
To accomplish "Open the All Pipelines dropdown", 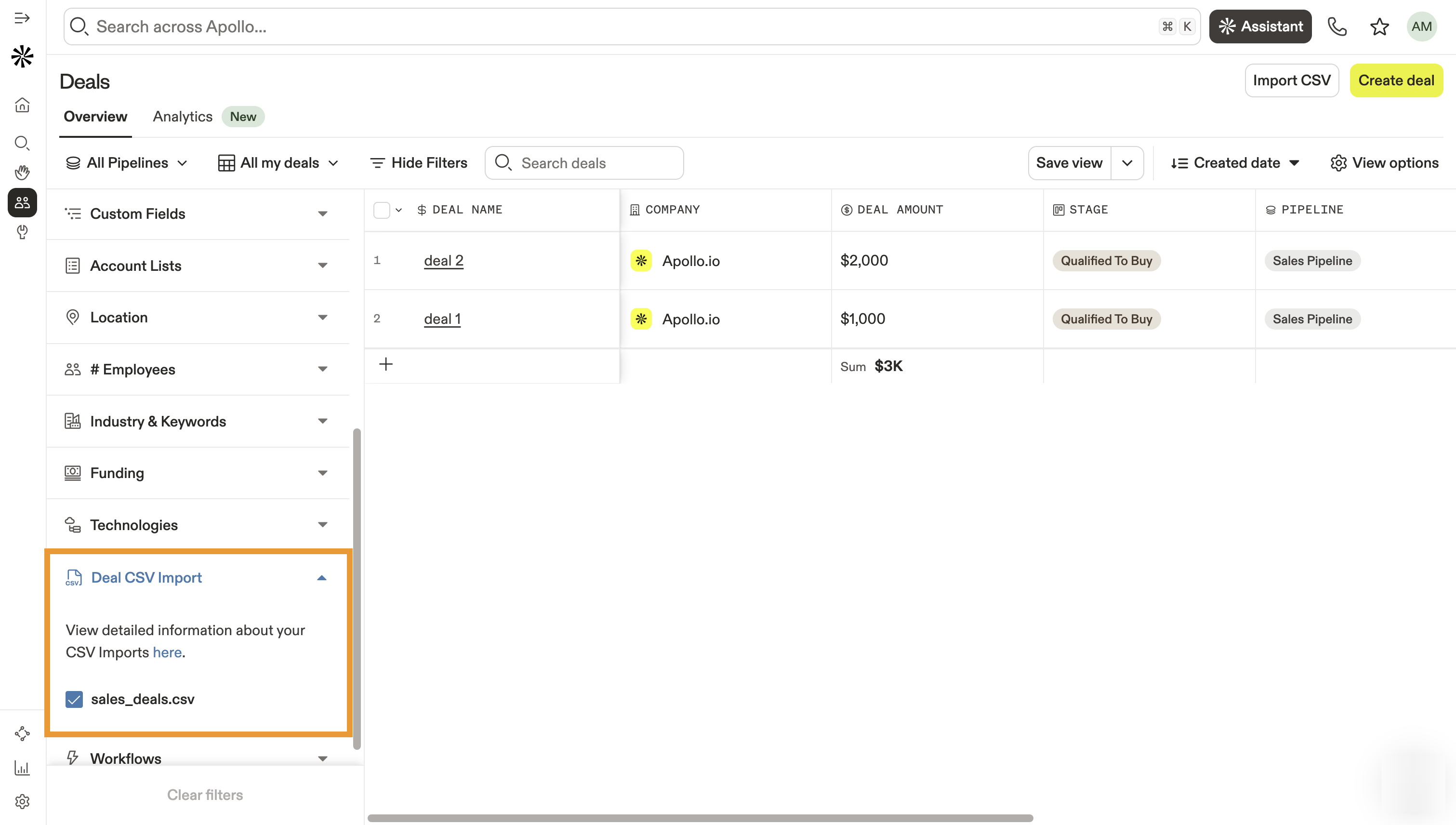I will 127,163.
